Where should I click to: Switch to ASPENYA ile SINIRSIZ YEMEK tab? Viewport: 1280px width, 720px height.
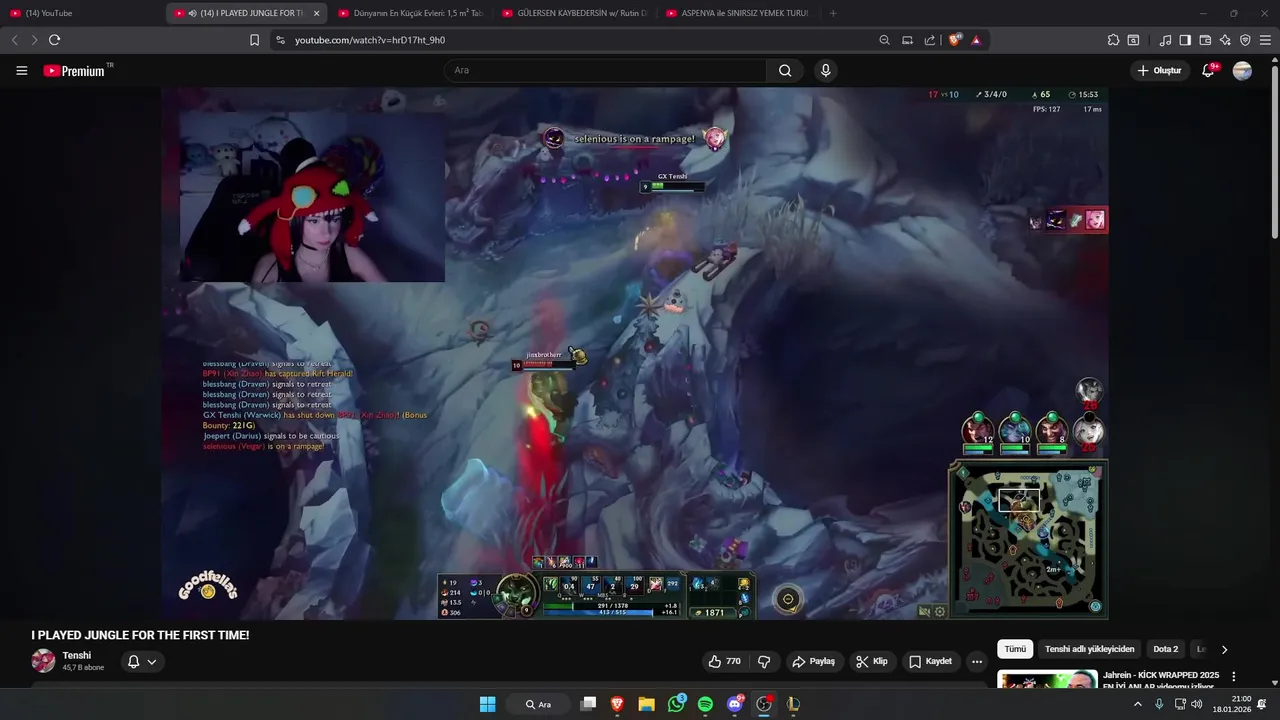[739, 13]
